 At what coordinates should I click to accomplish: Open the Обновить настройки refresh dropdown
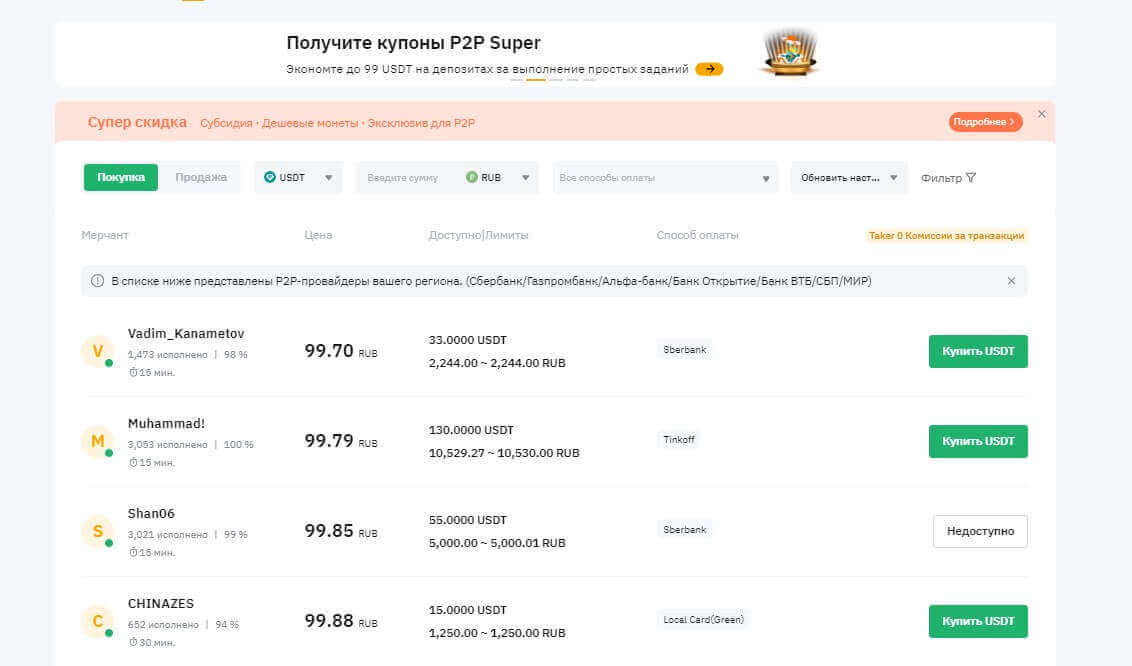point(848,177)
